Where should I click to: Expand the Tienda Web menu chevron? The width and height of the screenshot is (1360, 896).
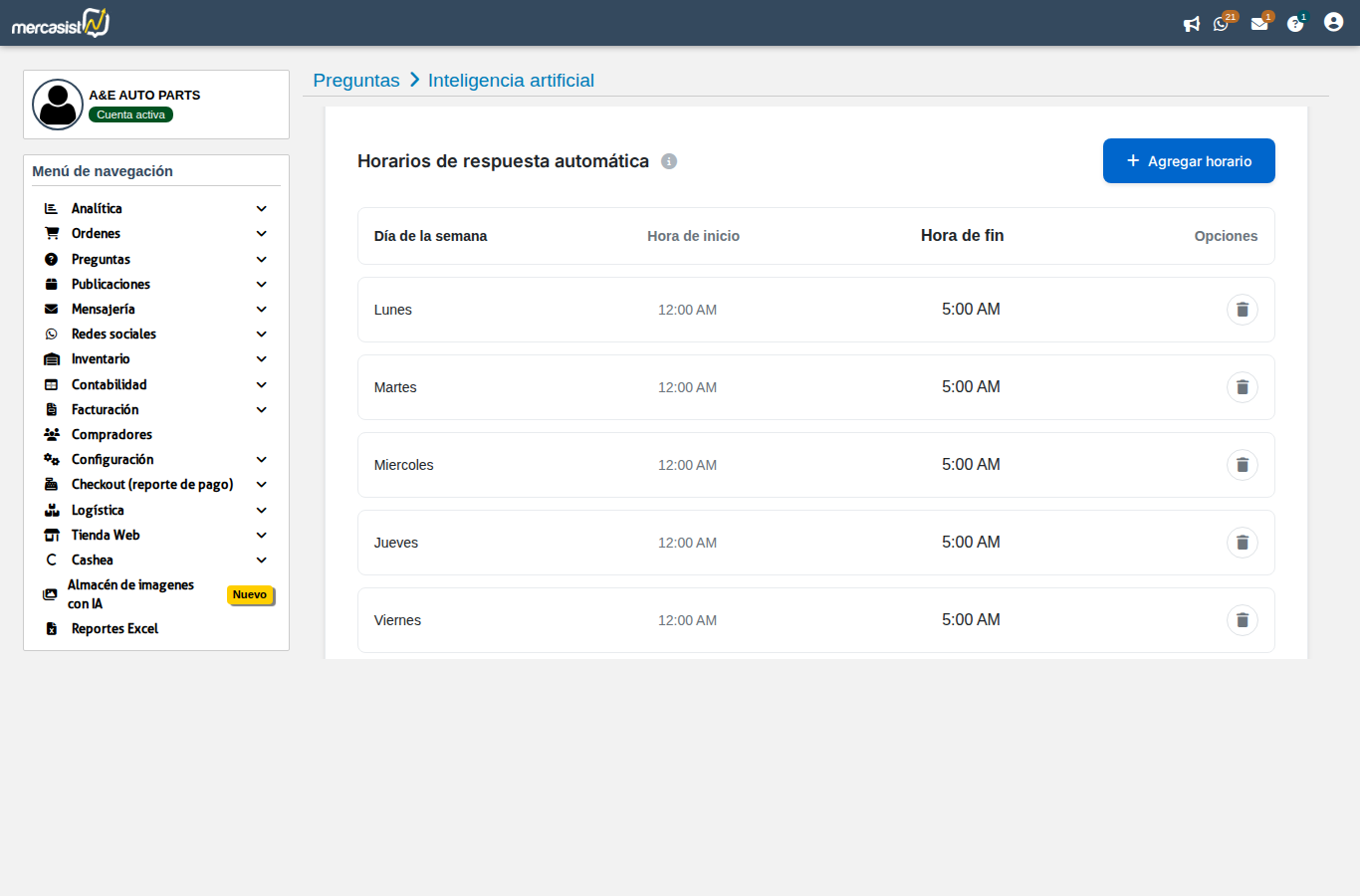(x=261, y=536)
